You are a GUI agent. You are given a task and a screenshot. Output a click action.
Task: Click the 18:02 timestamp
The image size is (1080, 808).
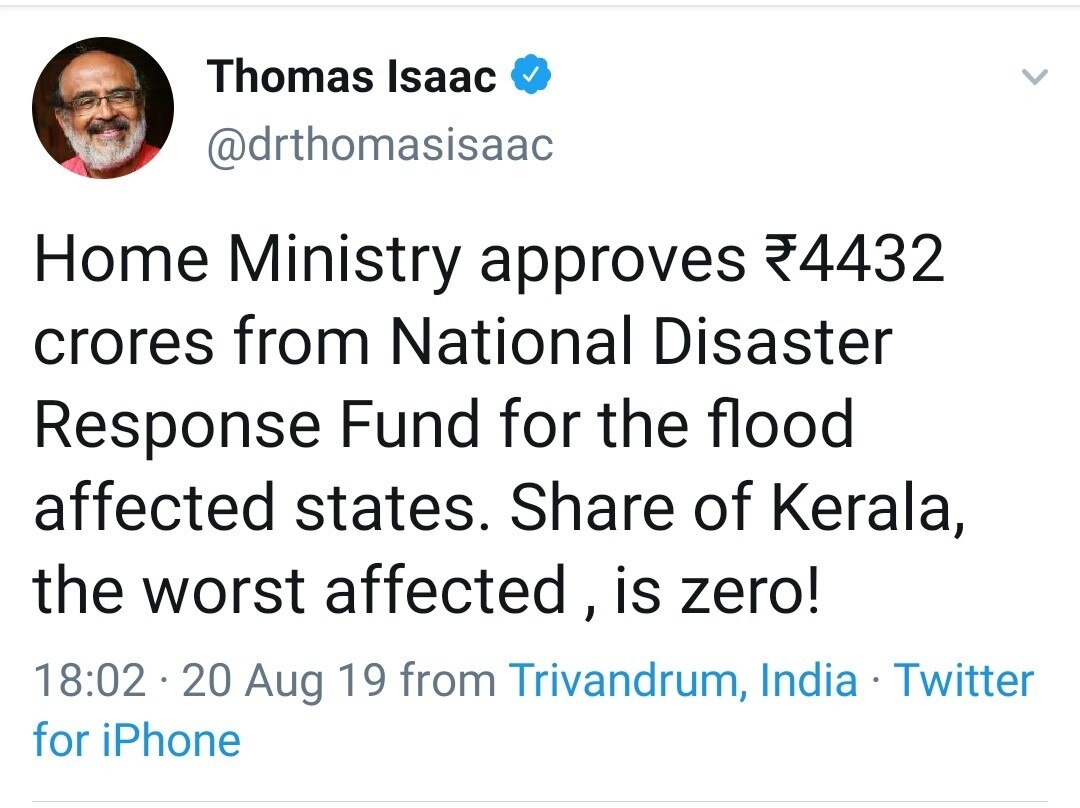pyautogui.click(x=90, y=681)
